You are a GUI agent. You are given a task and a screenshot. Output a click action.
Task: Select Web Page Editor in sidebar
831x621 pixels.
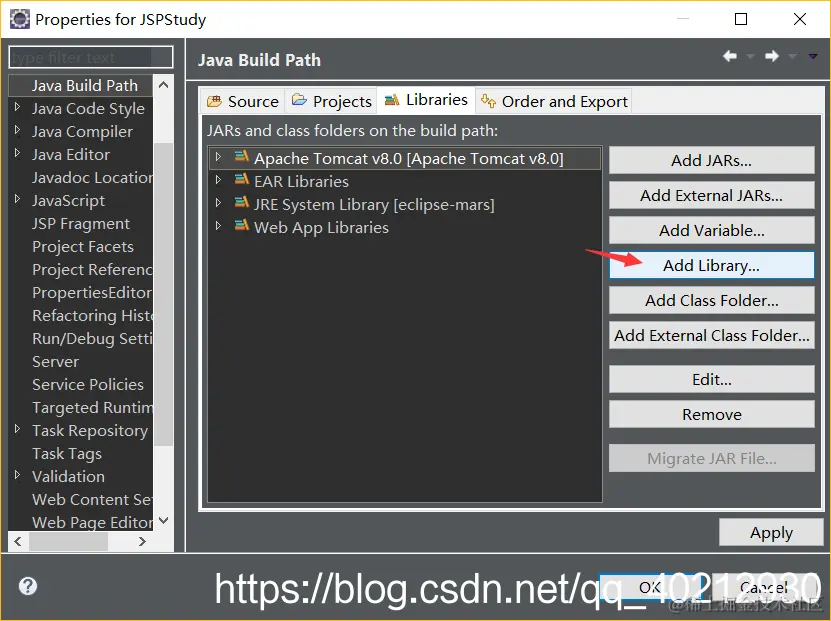[92, 522]
